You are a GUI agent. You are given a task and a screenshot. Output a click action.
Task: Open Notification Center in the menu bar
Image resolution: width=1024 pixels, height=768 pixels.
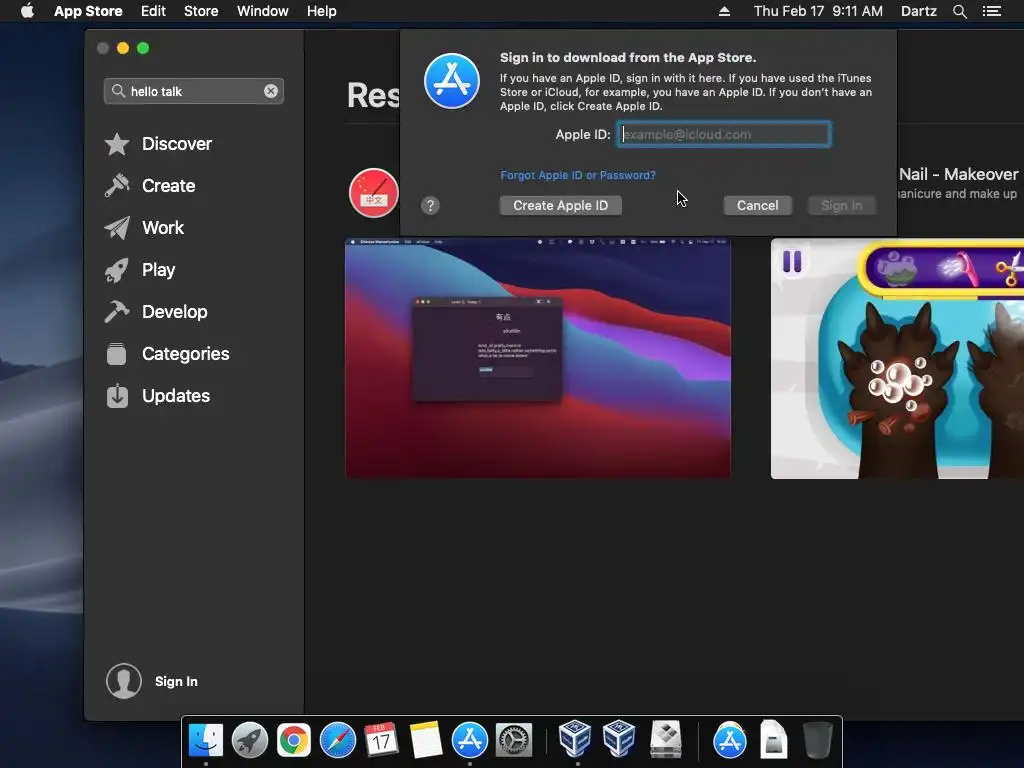992,11
